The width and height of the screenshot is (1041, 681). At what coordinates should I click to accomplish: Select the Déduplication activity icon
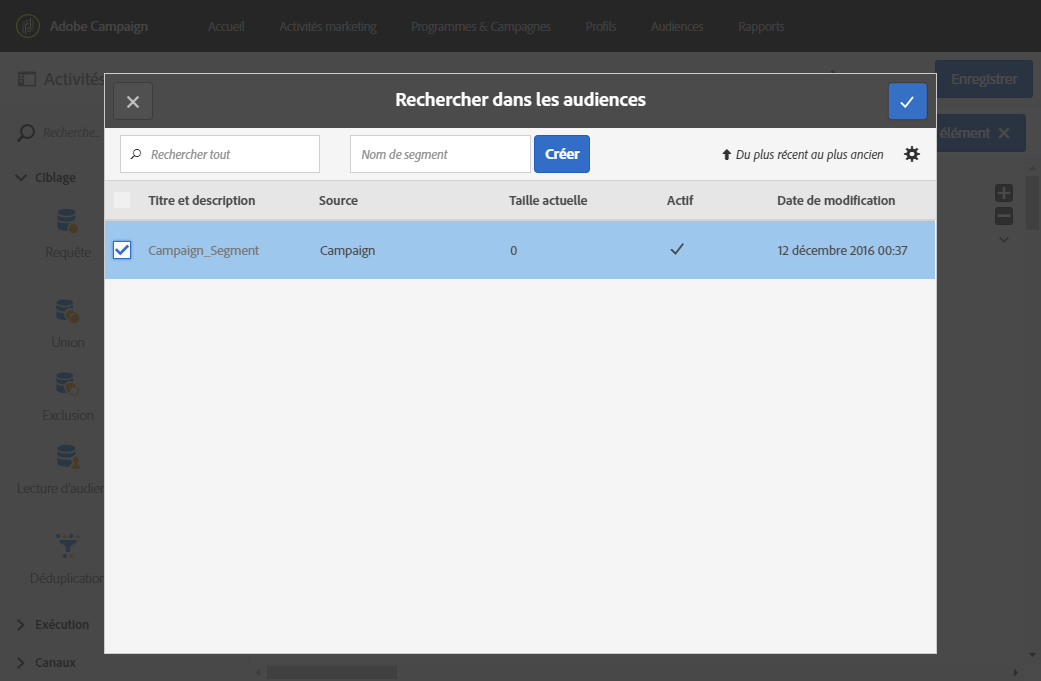pyautogui.click(x=68, y=546)
